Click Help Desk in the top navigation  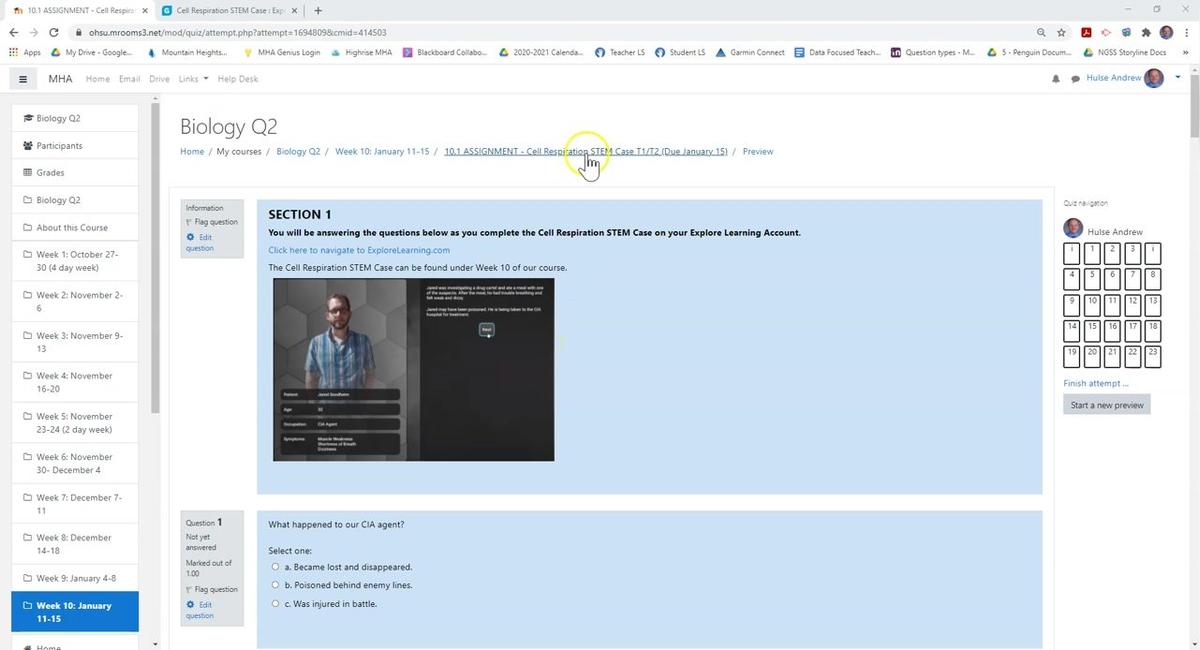pos(237,79)
